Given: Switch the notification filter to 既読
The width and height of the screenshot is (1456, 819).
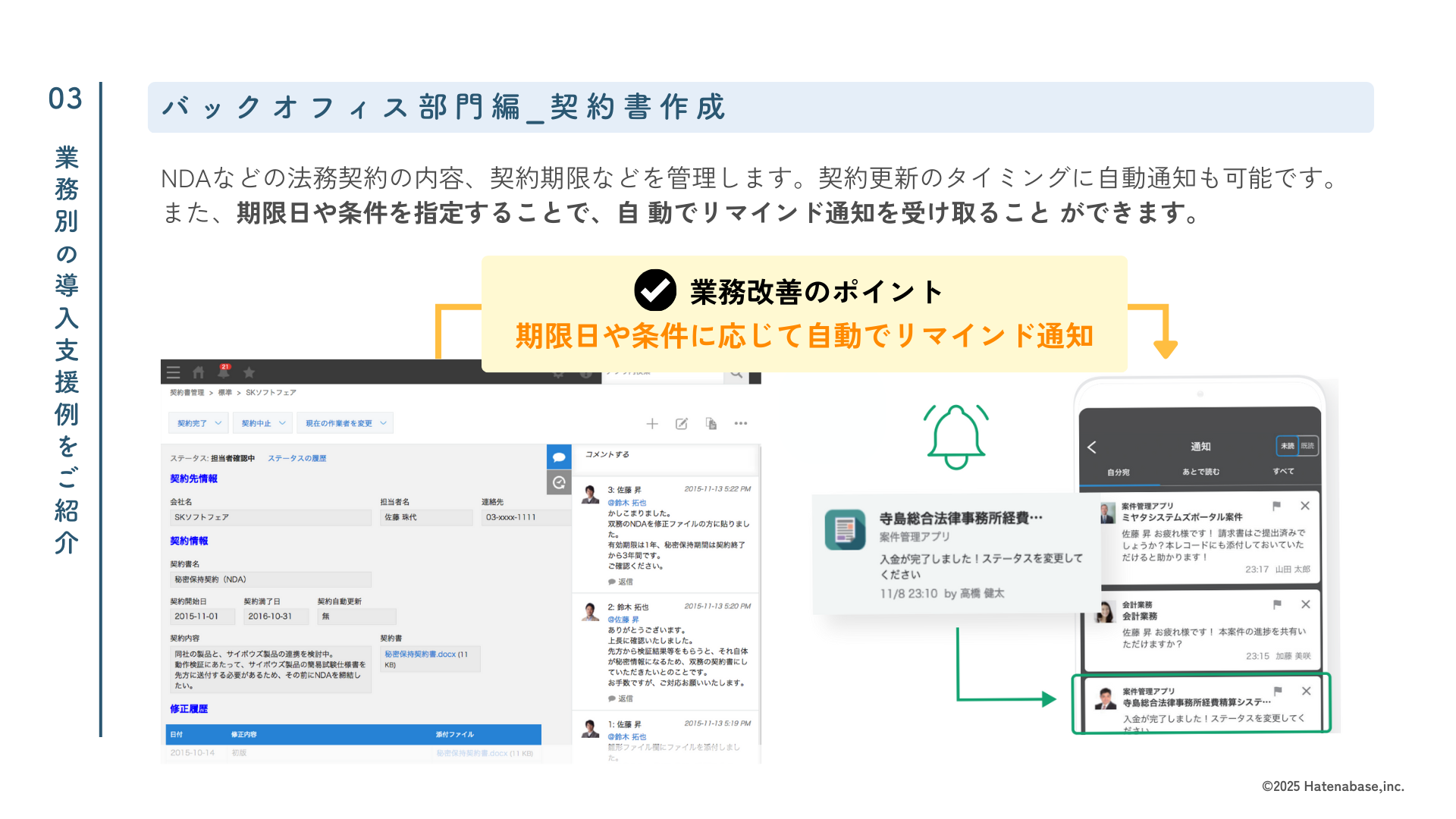Looking at the screenshot, I should pyautogui.click(x=1309, y=446).
